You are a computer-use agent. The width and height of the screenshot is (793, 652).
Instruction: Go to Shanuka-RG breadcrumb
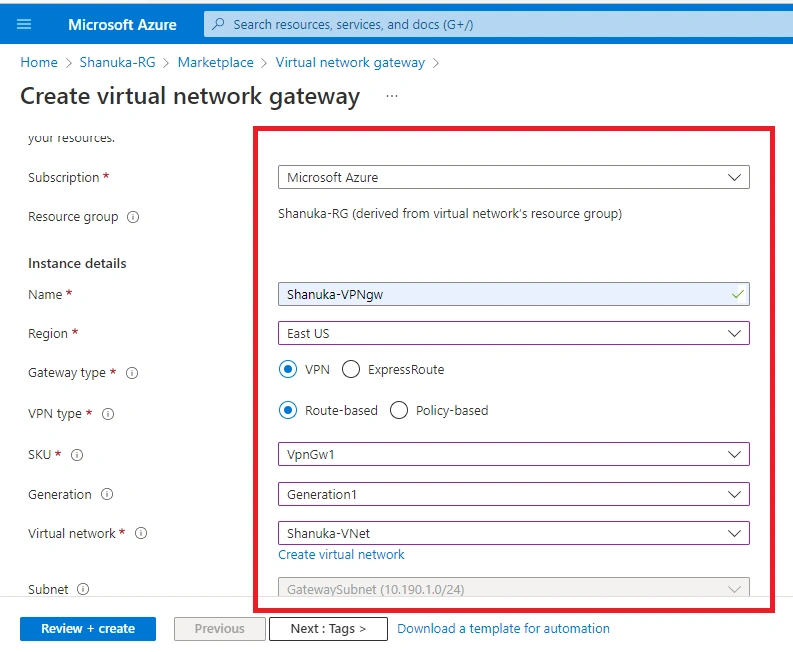pos(117,62)
